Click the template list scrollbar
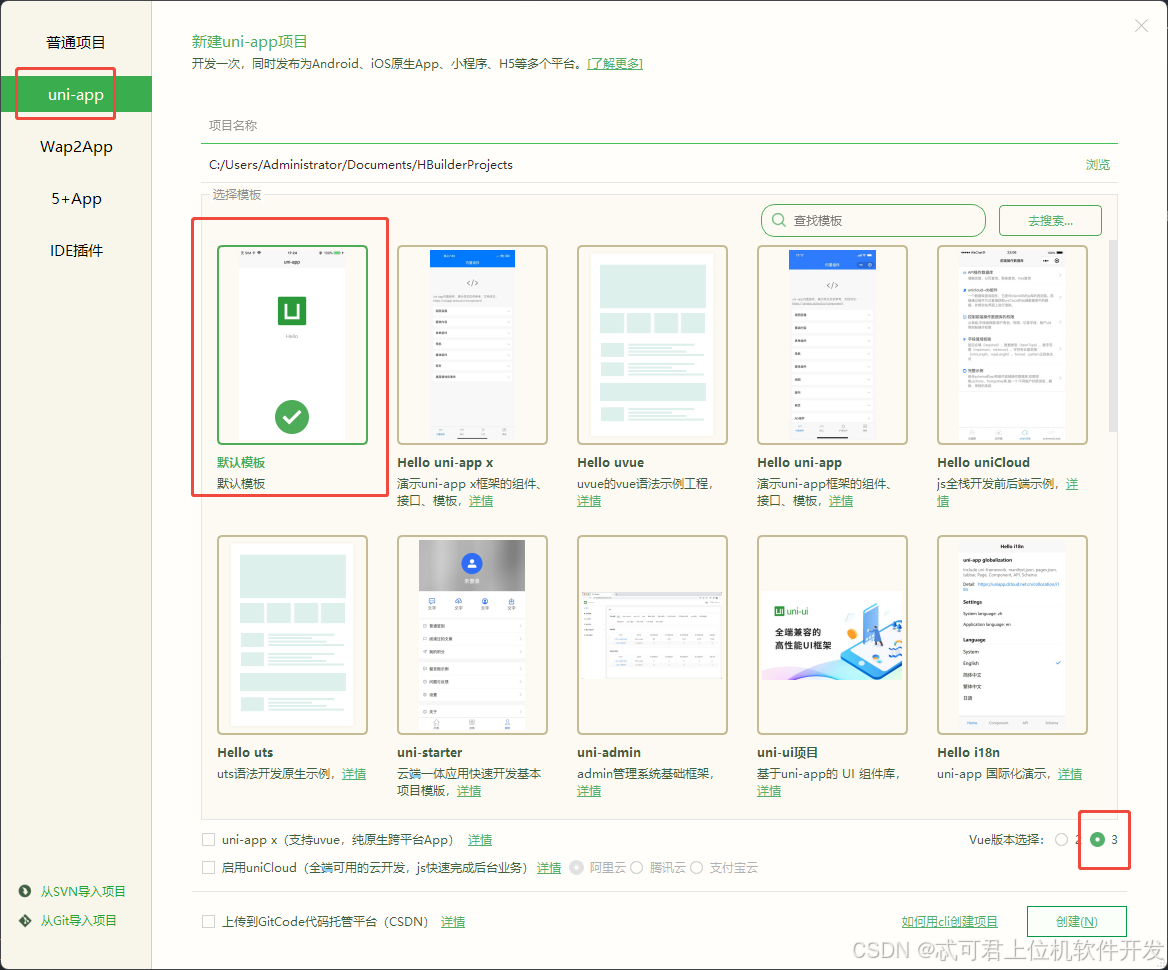 coord(1113,336)
